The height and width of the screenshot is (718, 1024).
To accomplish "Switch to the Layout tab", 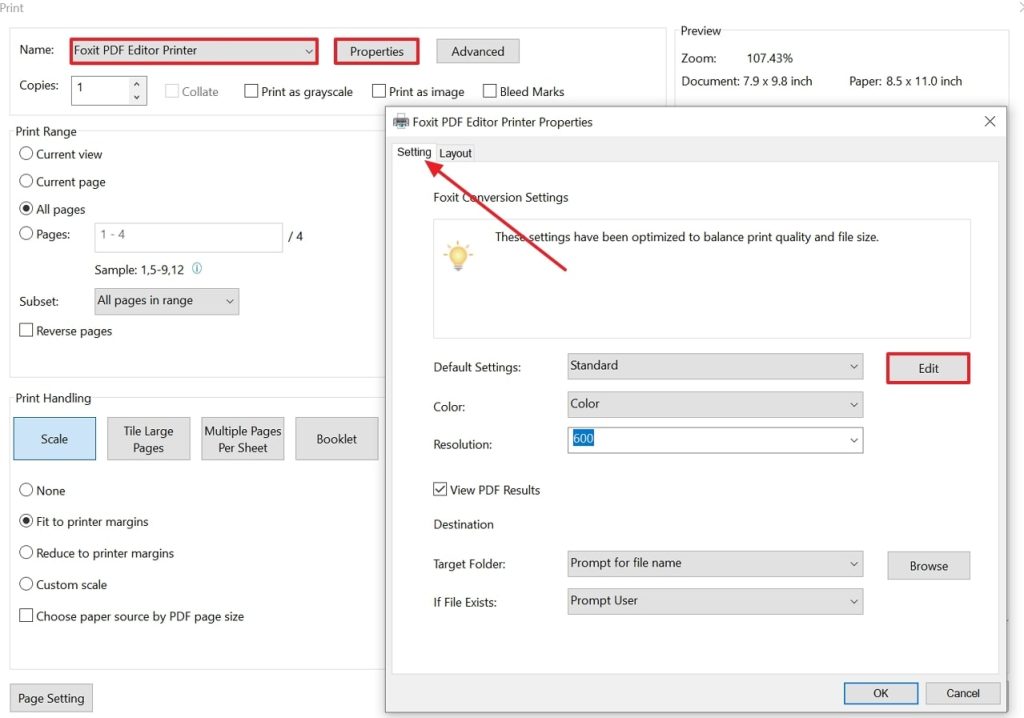I will point(455,153).
